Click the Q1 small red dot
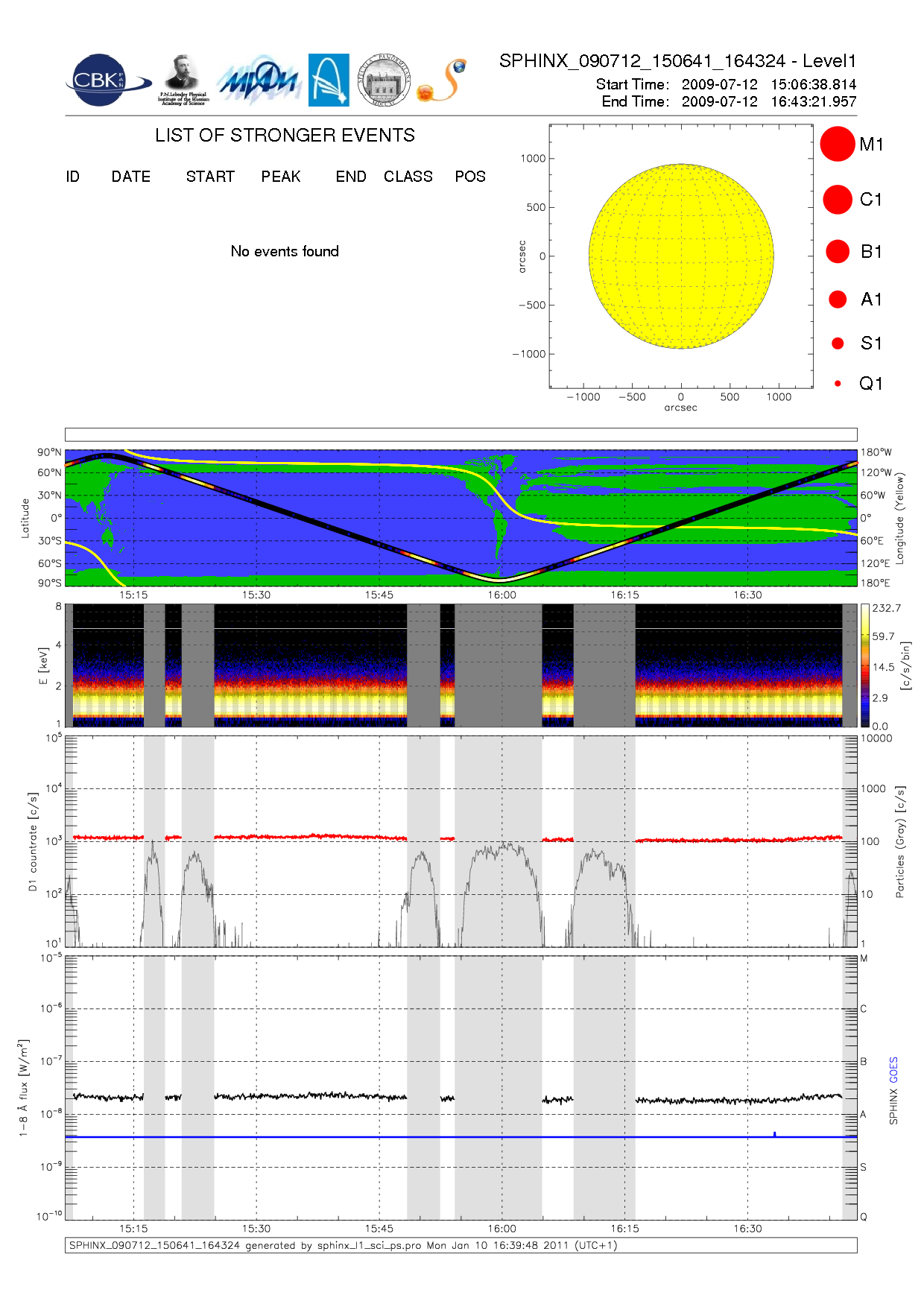 [x=838, y=384]
